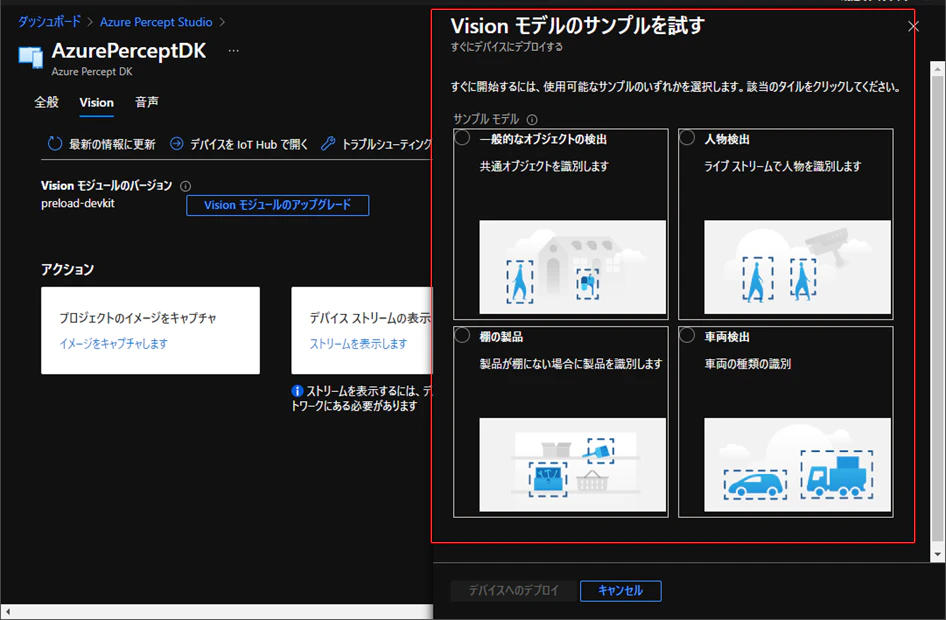Click the プロジェクトのイメージをキャプチャ card title

click(x=138, y=318)
